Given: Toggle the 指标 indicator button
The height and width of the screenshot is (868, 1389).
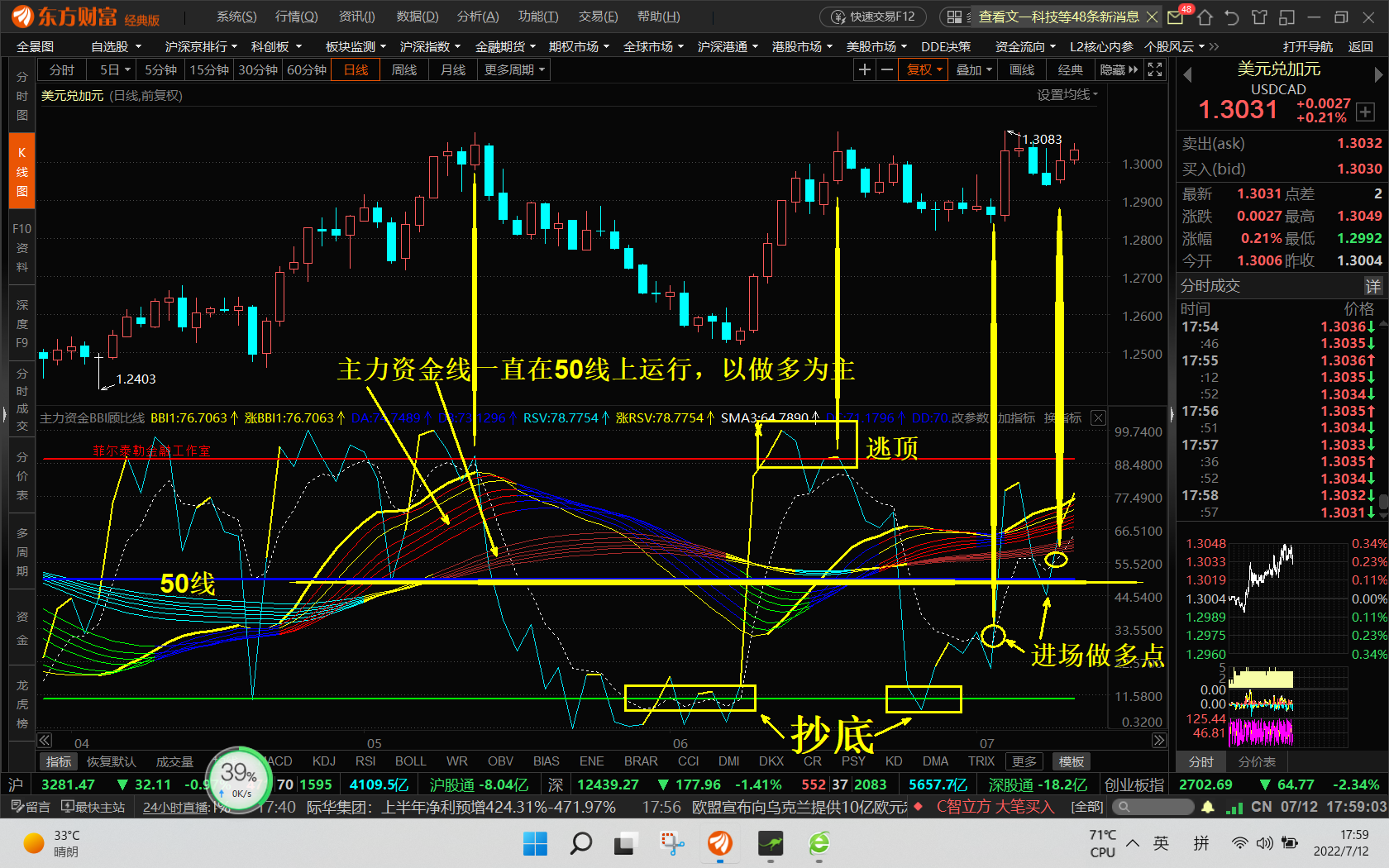Looking at the screenshot, I should [58, 761].
